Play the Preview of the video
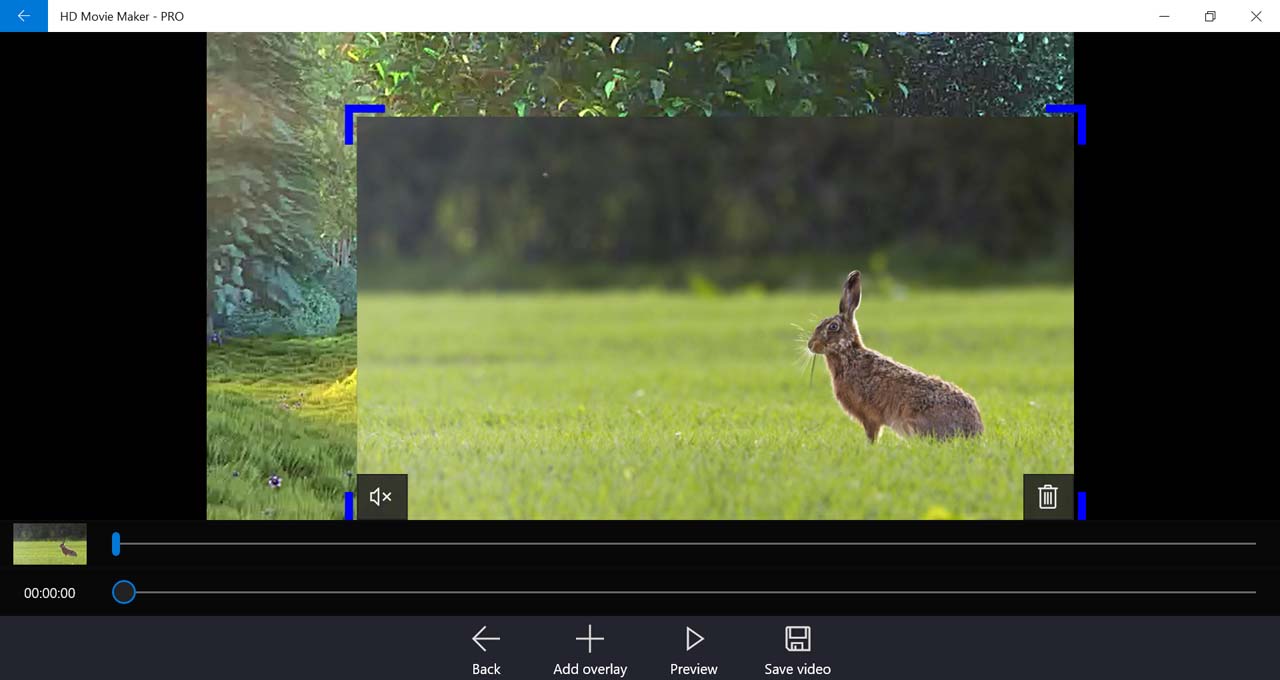The width and height of the screenshot is (1280, 680). pos(694,648)
